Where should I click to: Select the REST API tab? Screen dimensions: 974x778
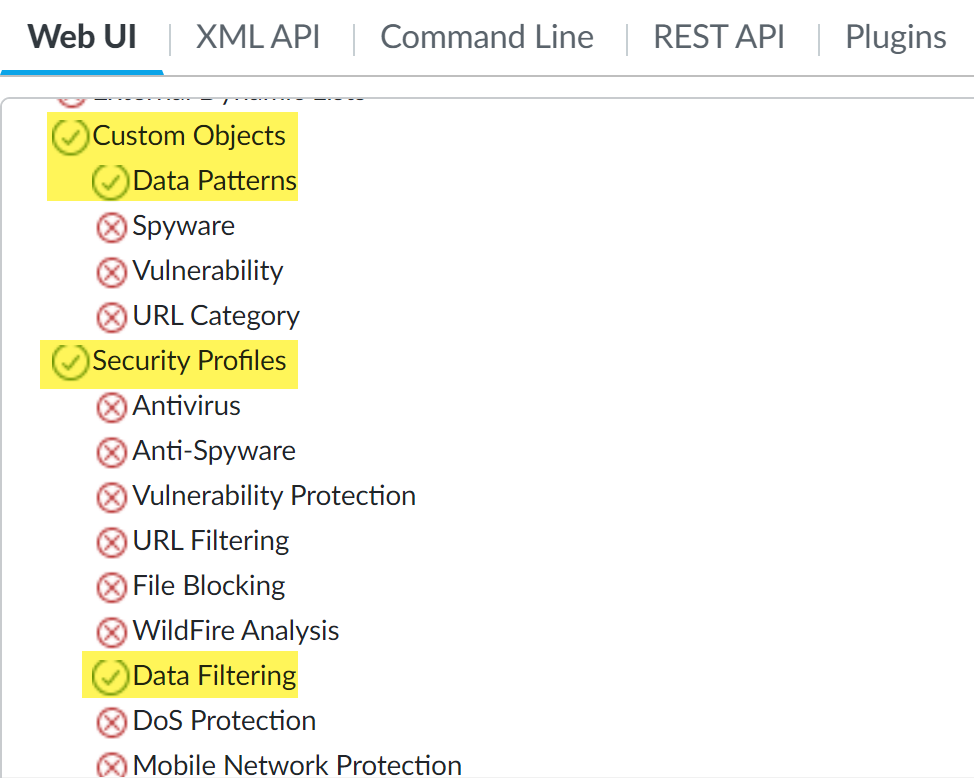pos(719,38)
